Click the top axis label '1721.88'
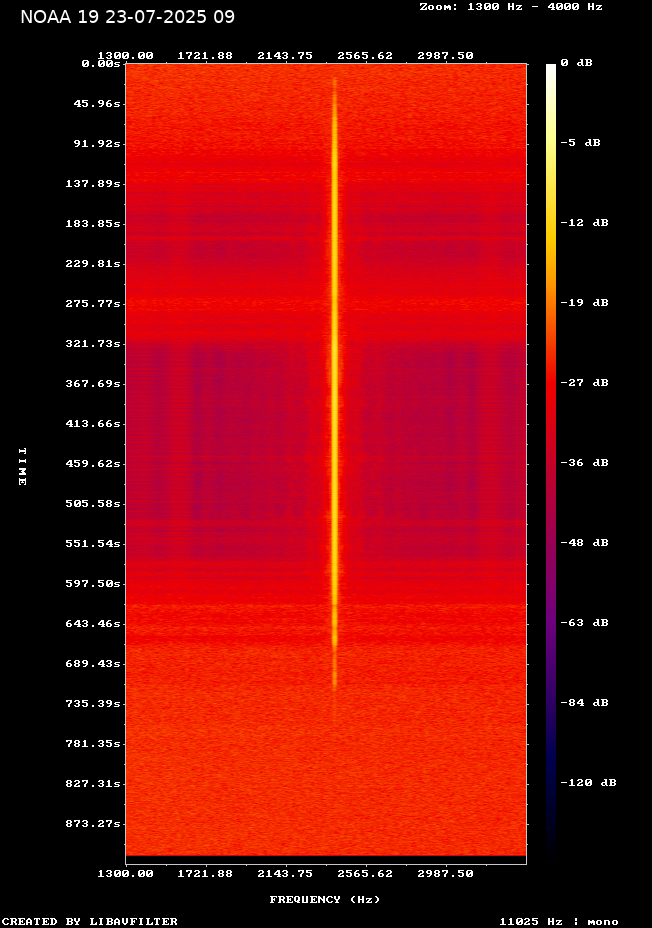The width and height of the screenshot is (652, 928). [x=205, y=56]
